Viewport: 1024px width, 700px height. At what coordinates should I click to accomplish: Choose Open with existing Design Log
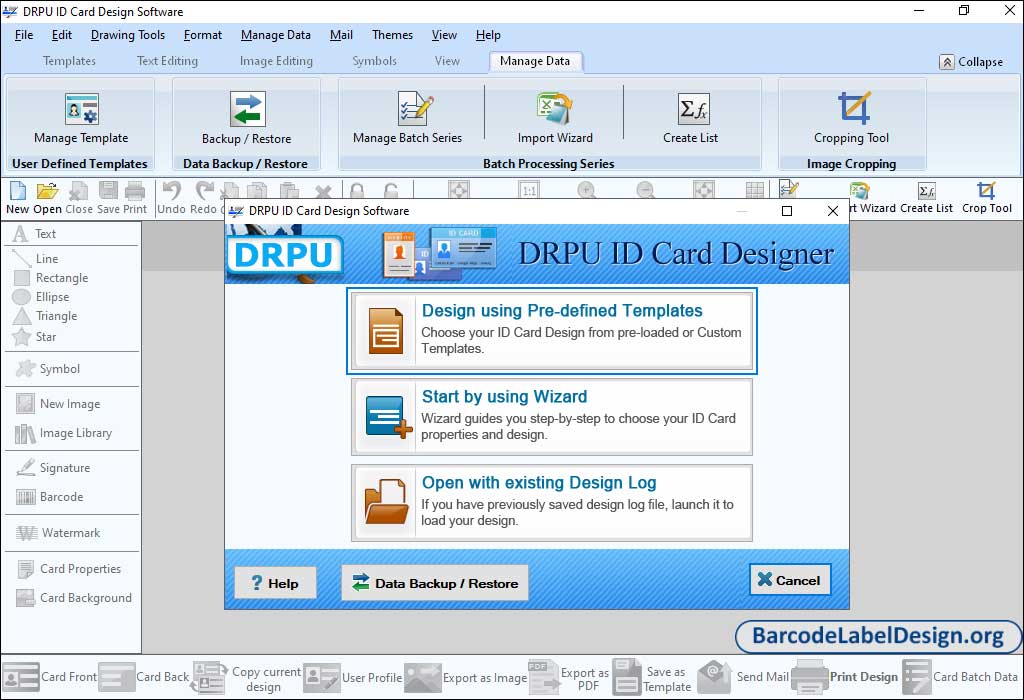pyautogui.click(x=552, y=503)
